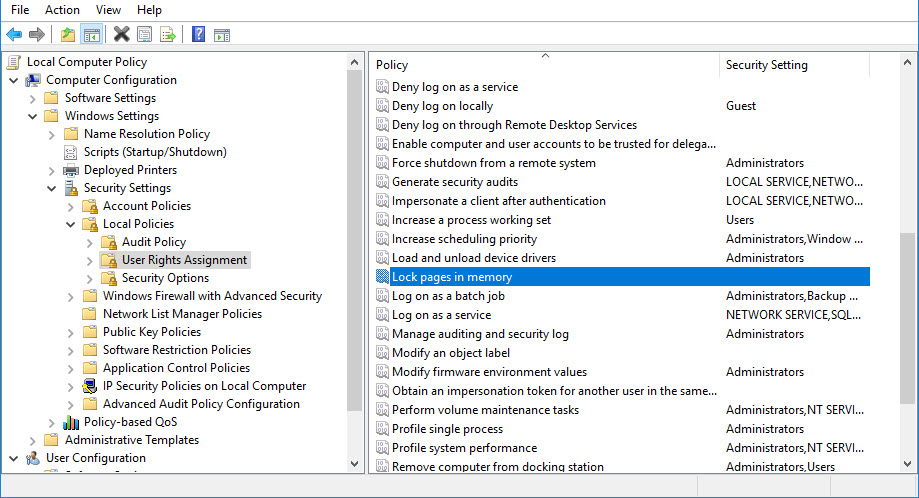Collapse the Security Settings tree node

coord(51,189)
